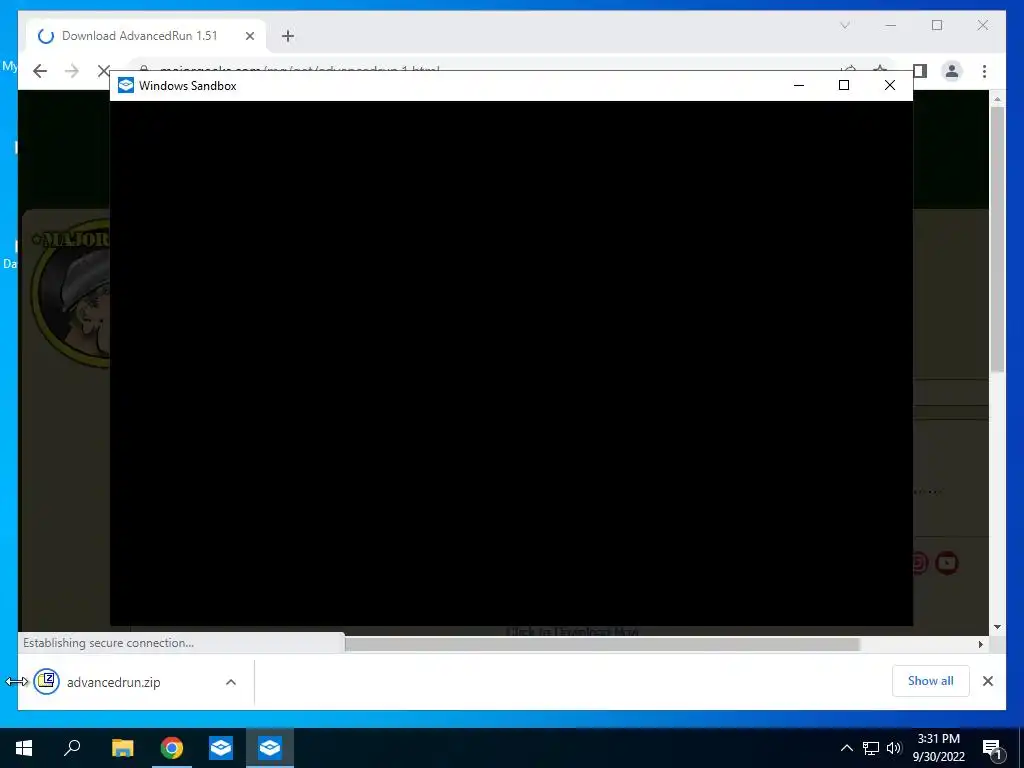The image size is (1024, 768).
Task: Click Chrome's forward navigation arrow
Action: coord(72,71)
